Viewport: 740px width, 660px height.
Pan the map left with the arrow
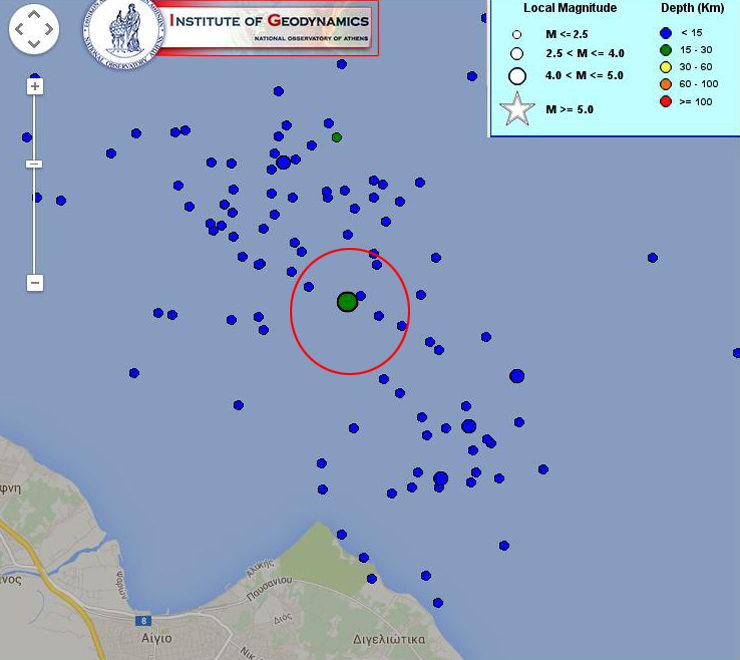[x=20, y=30]
